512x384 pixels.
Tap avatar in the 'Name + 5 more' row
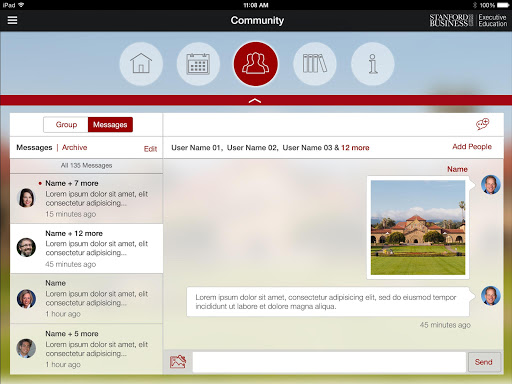pos(26,348)
